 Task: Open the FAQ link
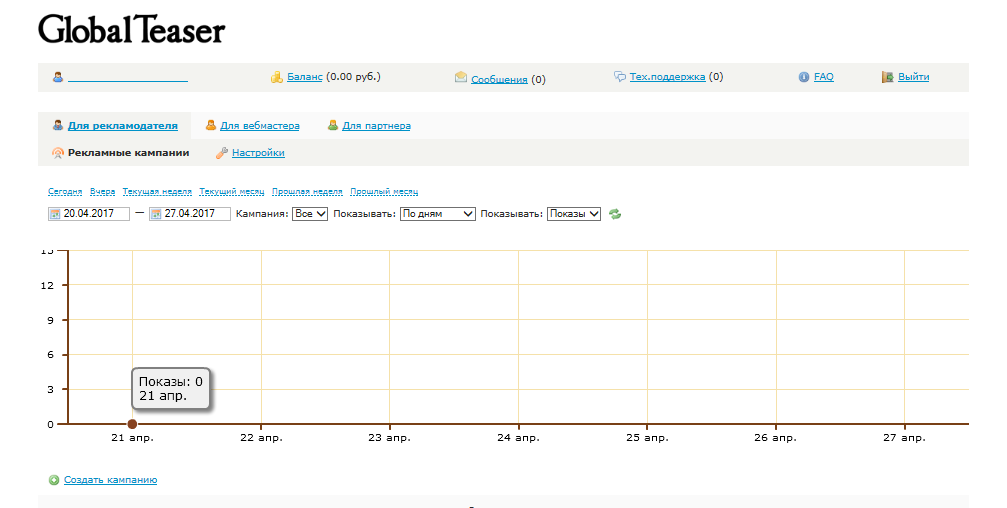pyautogui.click(x=824, y=76)
